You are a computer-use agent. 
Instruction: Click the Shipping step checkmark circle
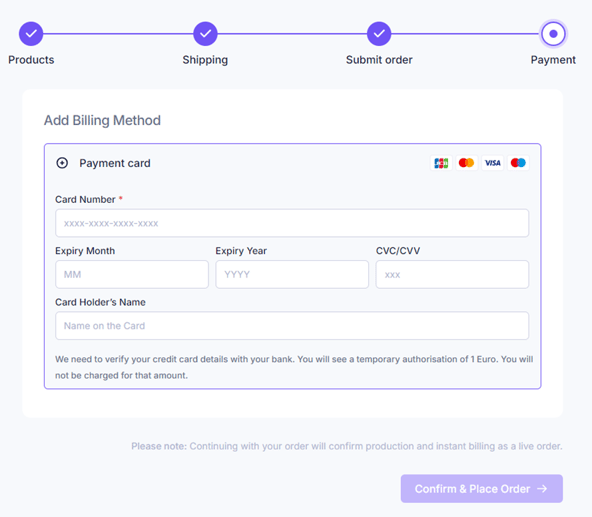coord(205,34)
